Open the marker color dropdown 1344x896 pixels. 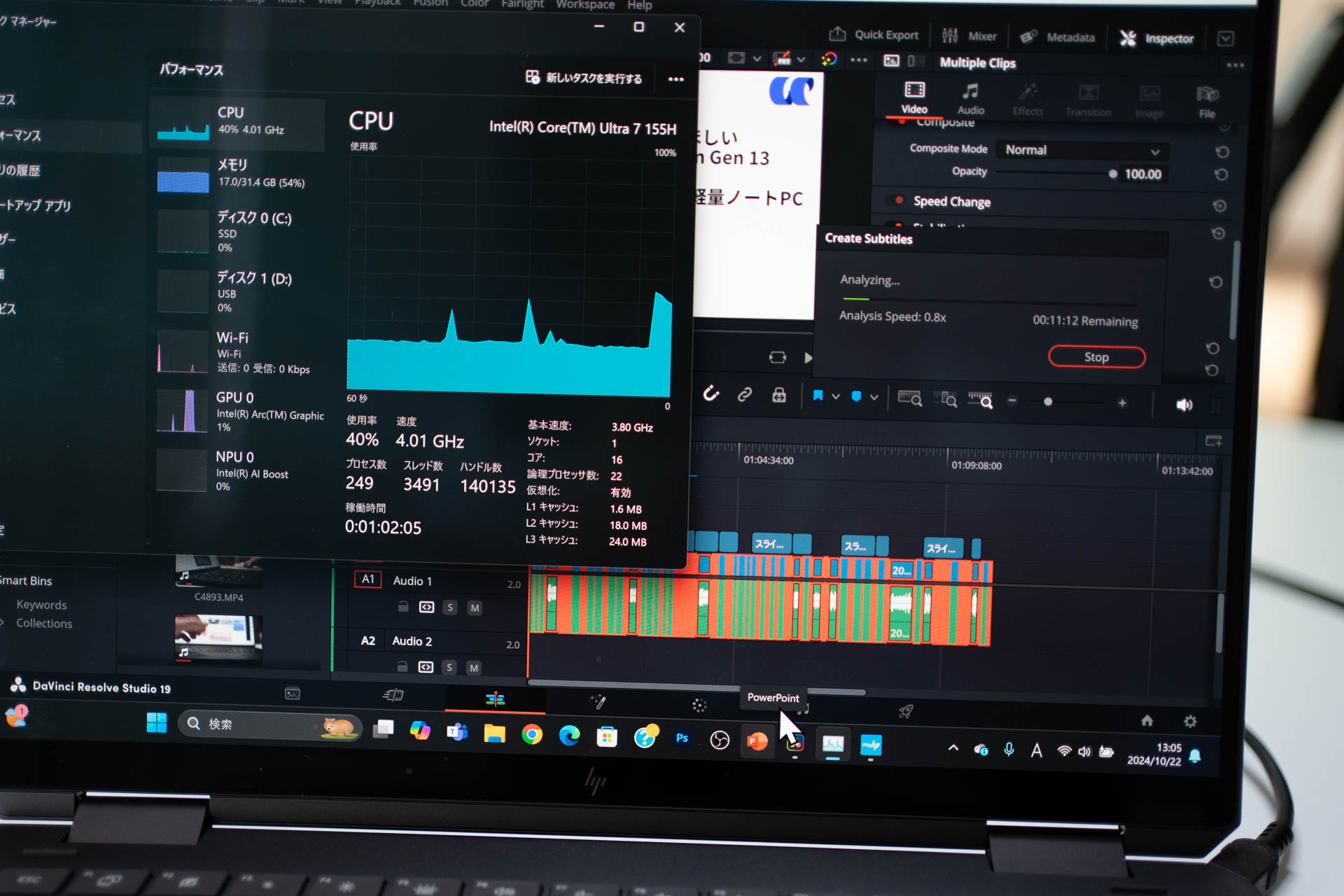tap(873, 396)
